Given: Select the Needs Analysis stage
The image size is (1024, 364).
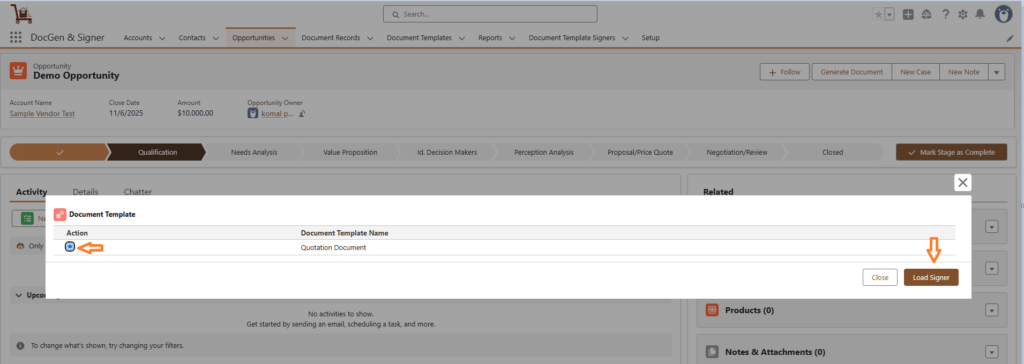Looking at the screenshot, I should pyautogui.click(x=254, y=152).
